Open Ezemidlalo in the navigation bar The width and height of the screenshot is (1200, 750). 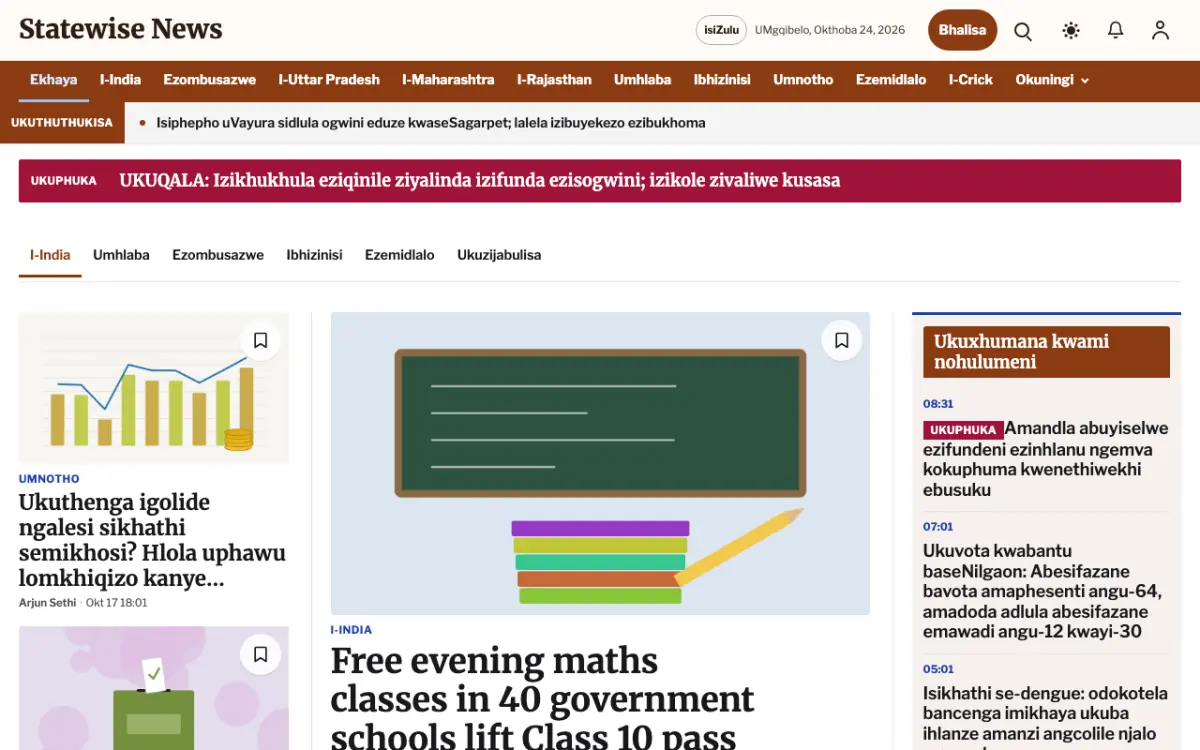point(891,80)
